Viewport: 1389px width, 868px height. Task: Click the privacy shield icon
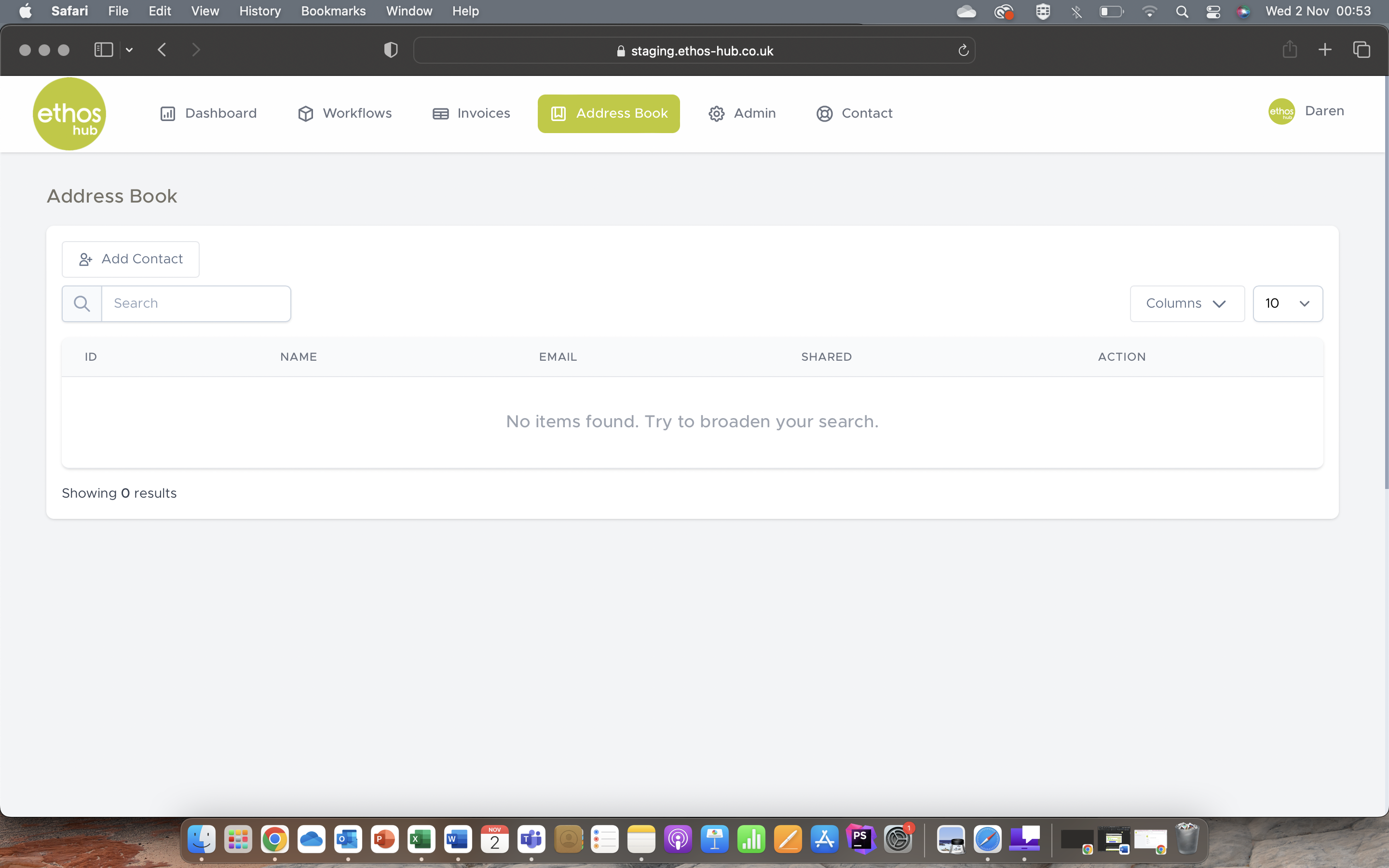click(x=391, y=50)
